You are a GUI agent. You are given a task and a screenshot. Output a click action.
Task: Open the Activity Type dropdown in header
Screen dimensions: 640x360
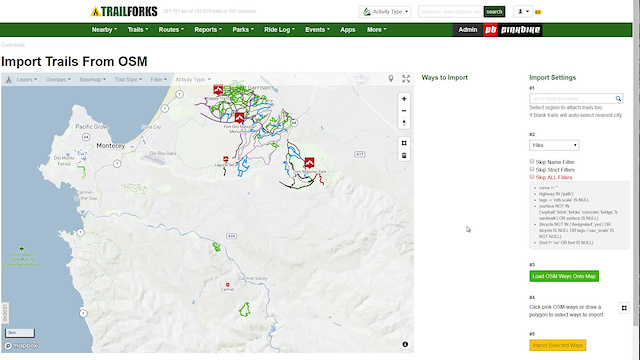pos(385,11)
